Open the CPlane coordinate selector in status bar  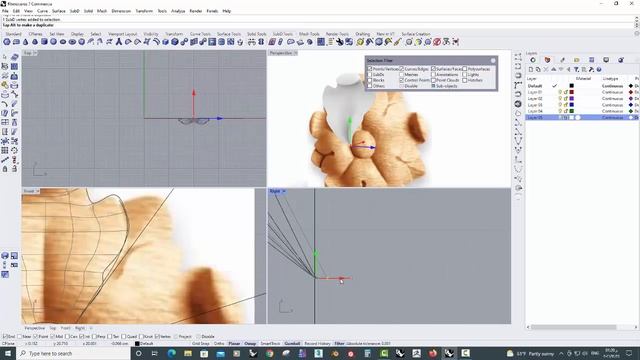[x=8, y=344]
